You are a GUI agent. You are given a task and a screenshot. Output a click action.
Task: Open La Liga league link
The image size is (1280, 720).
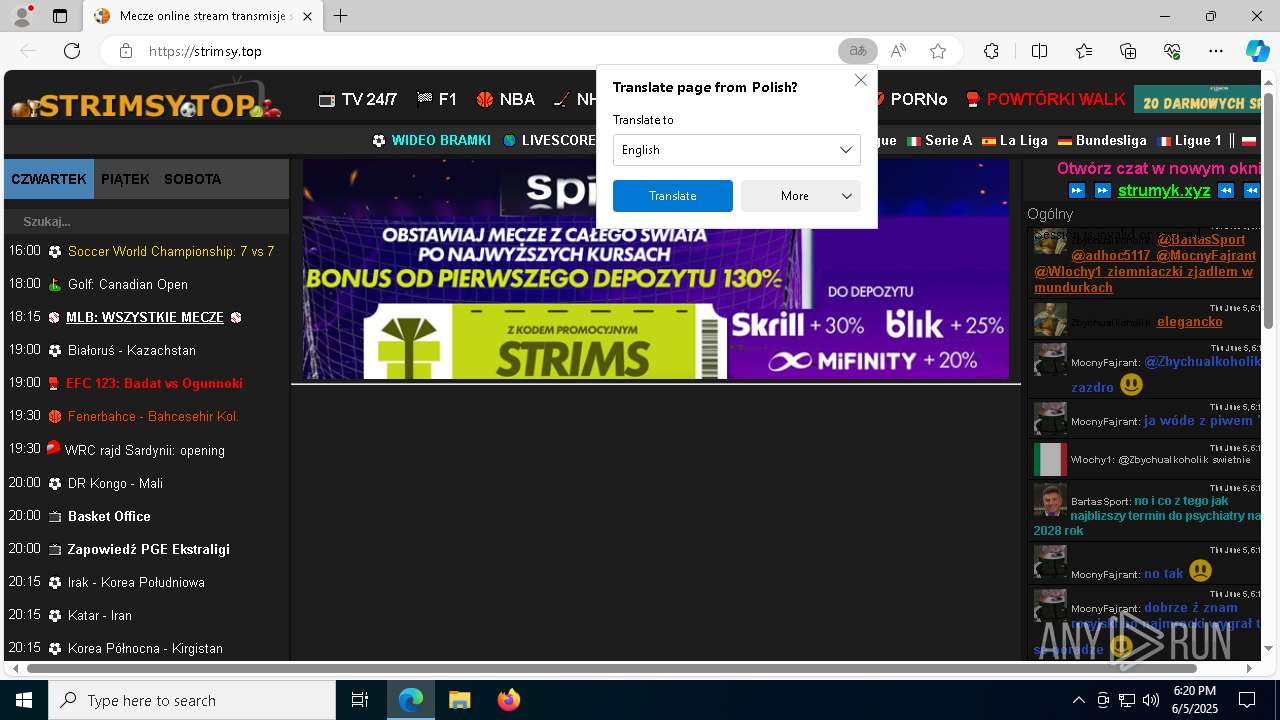(x=1015, y=141)
